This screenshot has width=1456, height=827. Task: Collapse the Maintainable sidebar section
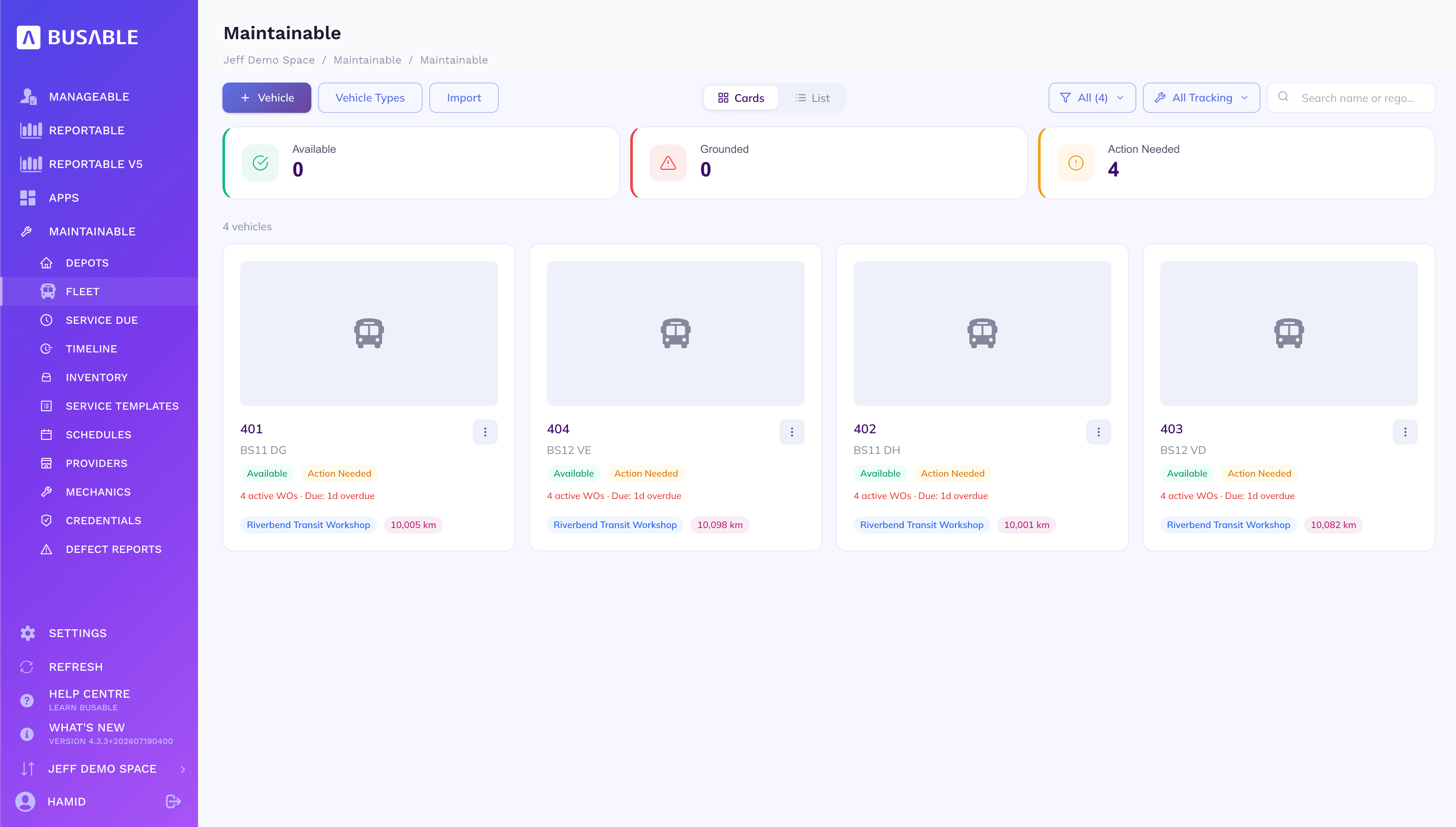point(99,231)
